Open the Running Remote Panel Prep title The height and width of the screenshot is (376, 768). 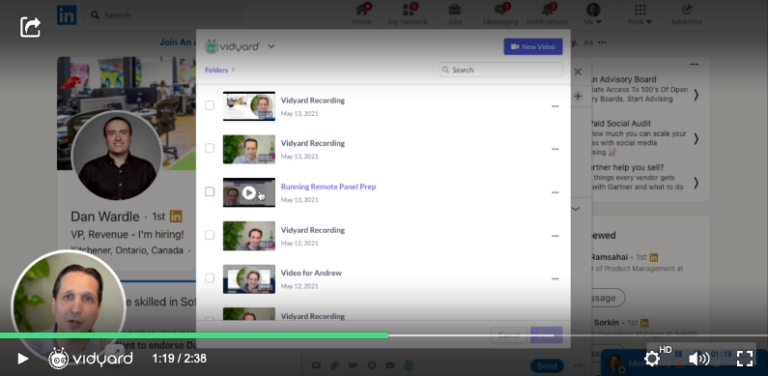pyautogui.click(x=328, y=187)
